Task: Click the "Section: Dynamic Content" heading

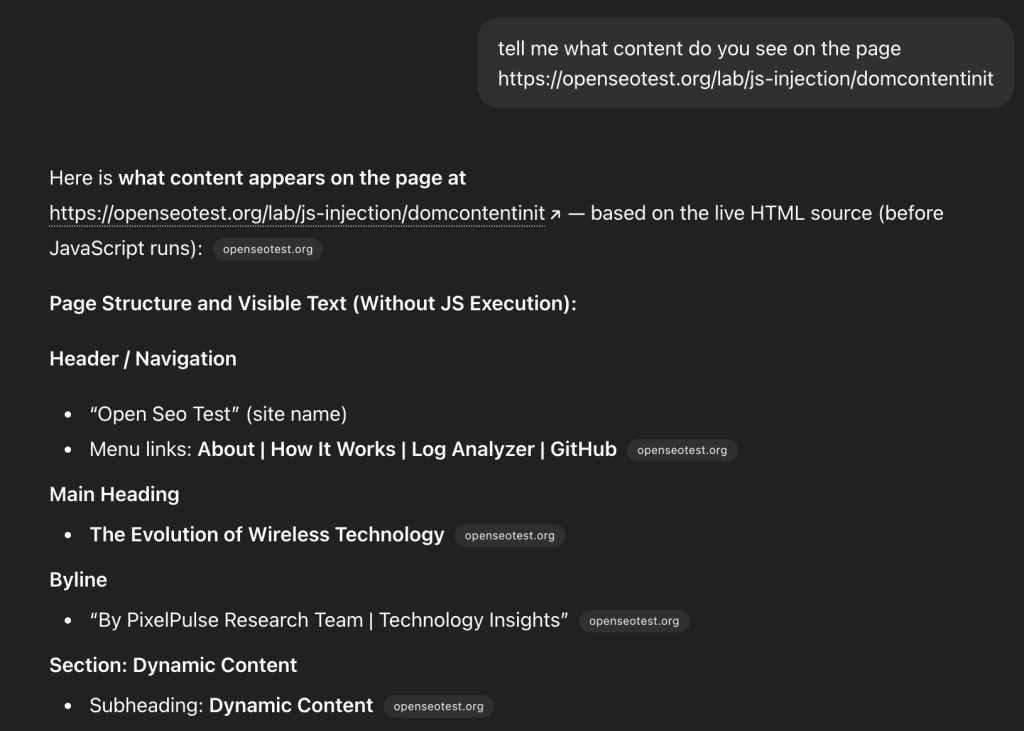Action: (x=173, y=665)
